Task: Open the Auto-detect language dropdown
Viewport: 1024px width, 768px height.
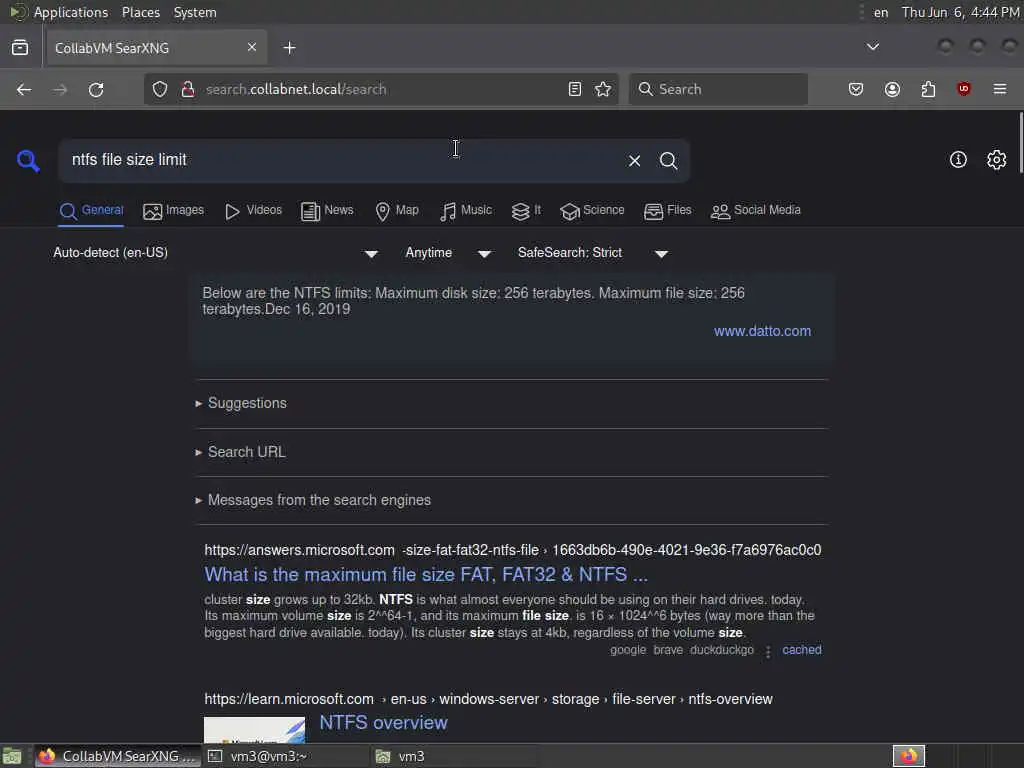Action: pyautogui.click(x=216, y=253)
